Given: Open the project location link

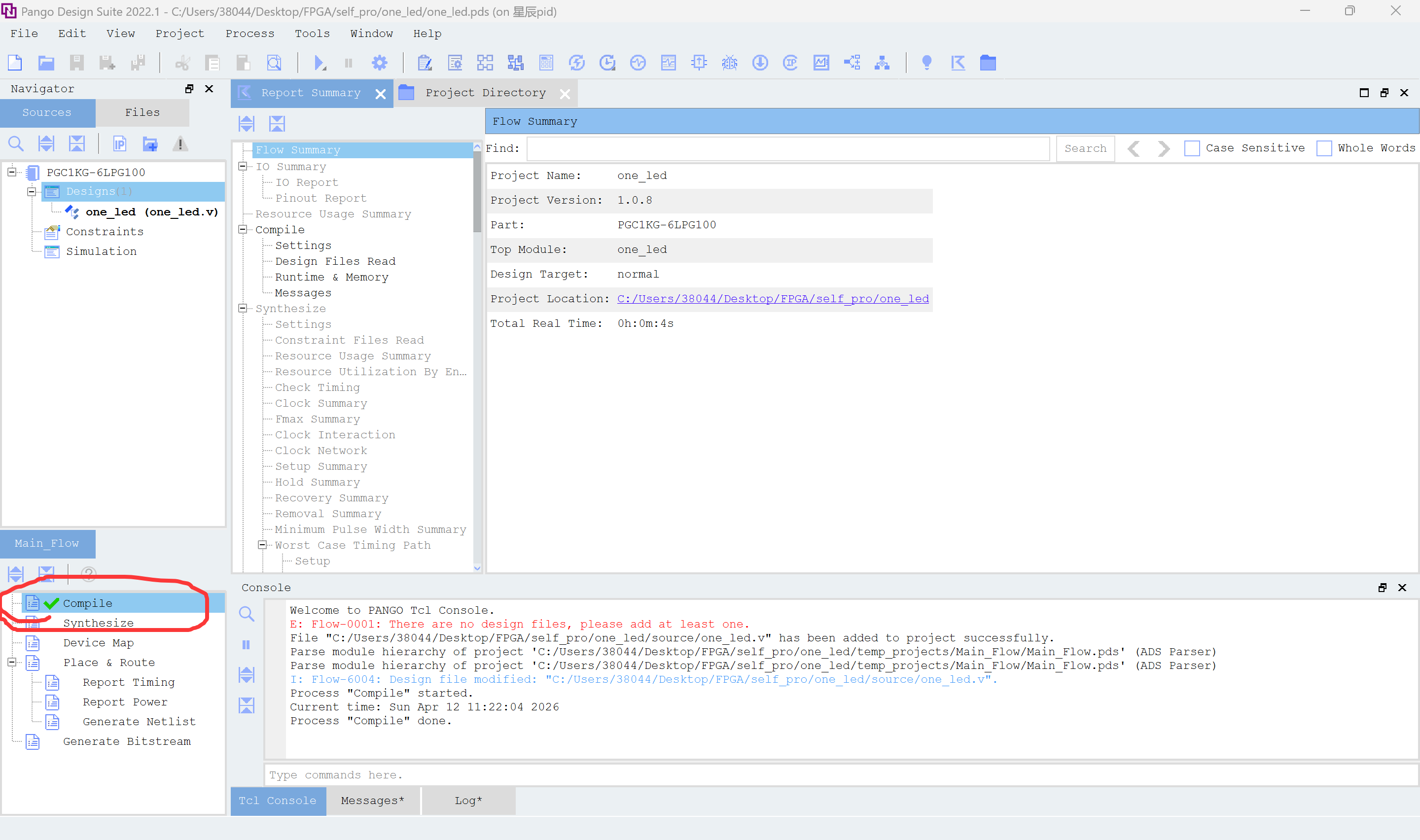Looking at the screenshot, I should (773, 299).
